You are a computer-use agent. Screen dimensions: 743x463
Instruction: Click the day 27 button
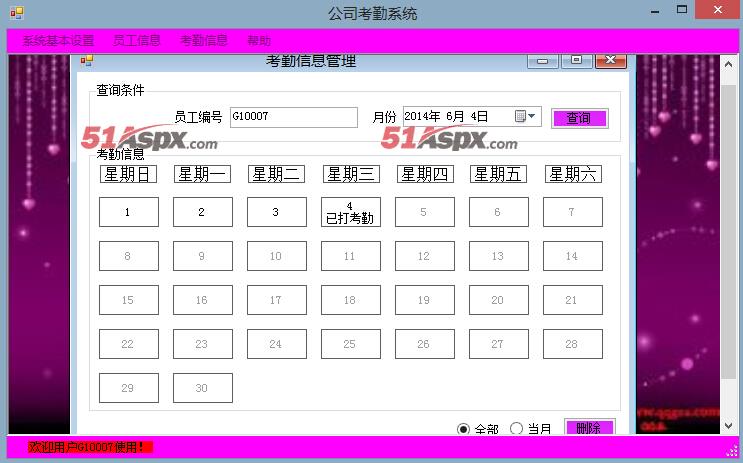click(498, 344)
